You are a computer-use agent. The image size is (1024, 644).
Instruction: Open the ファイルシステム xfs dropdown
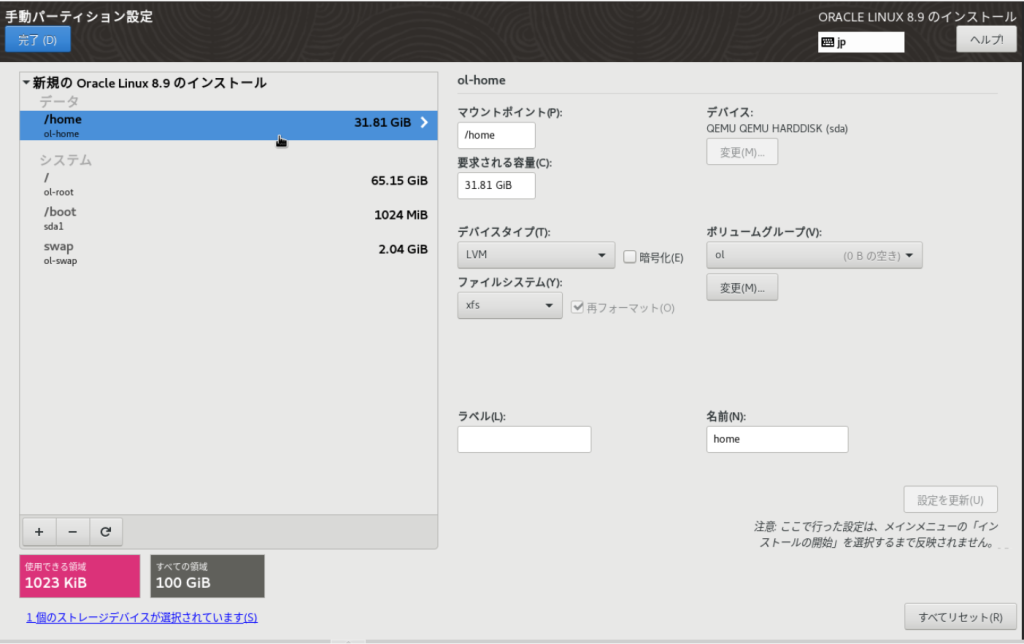tap(509, 305)
